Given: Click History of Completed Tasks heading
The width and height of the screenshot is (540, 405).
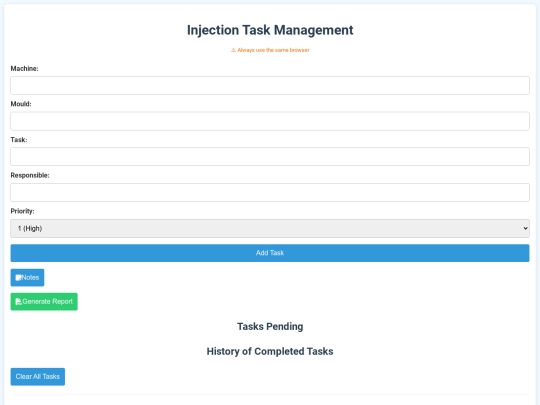Looking at the screenshot, I should 270,351.
